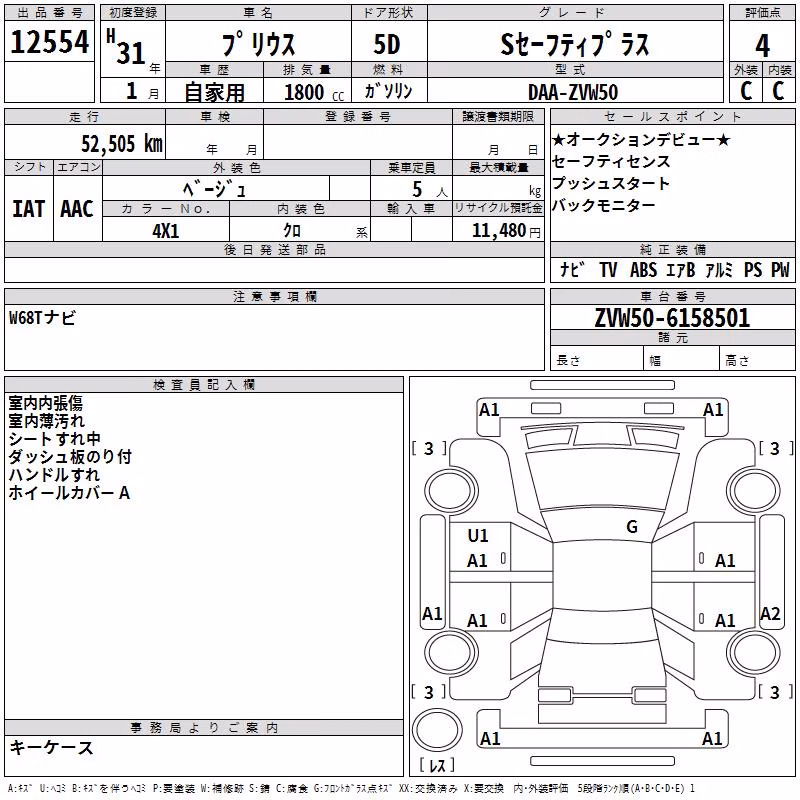
Task: Click セーフティセンス sales point line
Action: [611, 161]
